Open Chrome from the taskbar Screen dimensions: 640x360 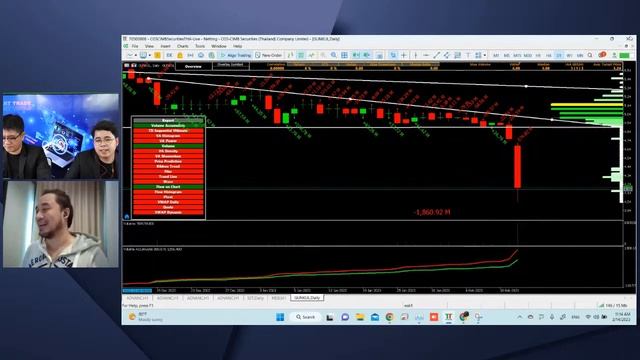tap(389, 317)
